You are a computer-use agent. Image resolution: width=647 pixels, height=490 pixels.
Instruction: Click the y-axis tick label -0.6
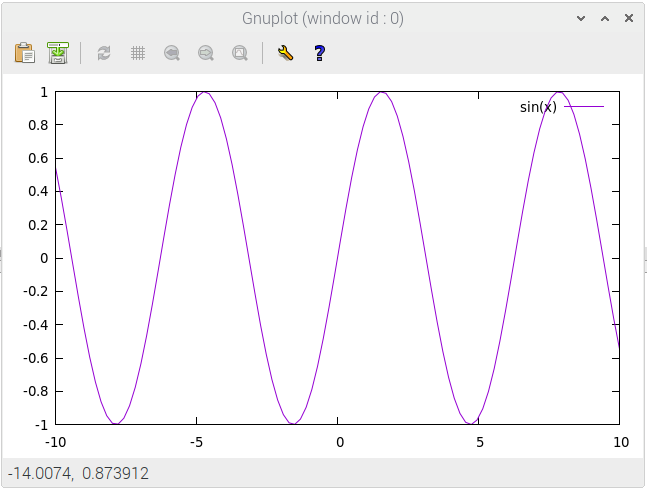click(37, 358)
